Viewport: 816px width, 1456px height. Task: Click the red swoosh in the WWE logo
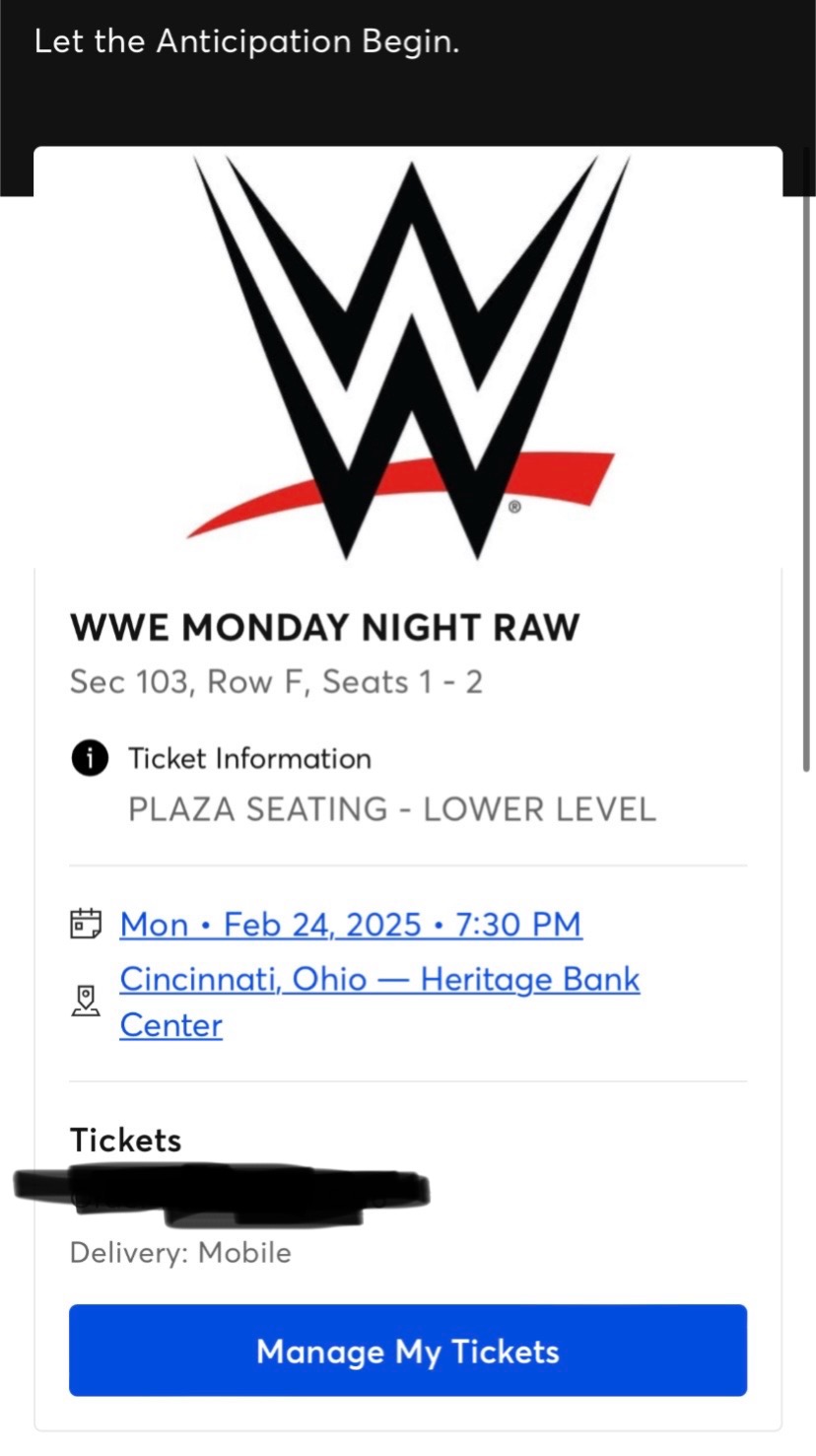pos(400,494)
